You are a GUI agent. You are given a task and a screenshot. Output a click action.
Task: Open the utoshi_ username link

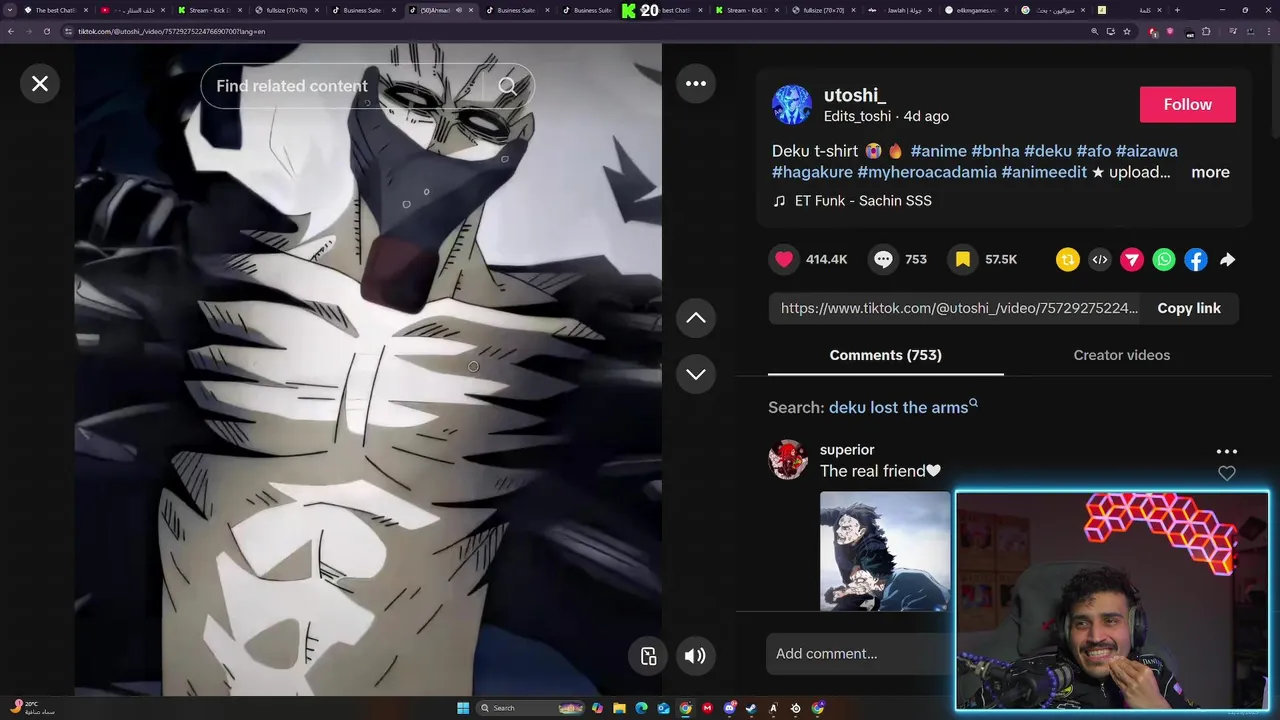[855, 95]
